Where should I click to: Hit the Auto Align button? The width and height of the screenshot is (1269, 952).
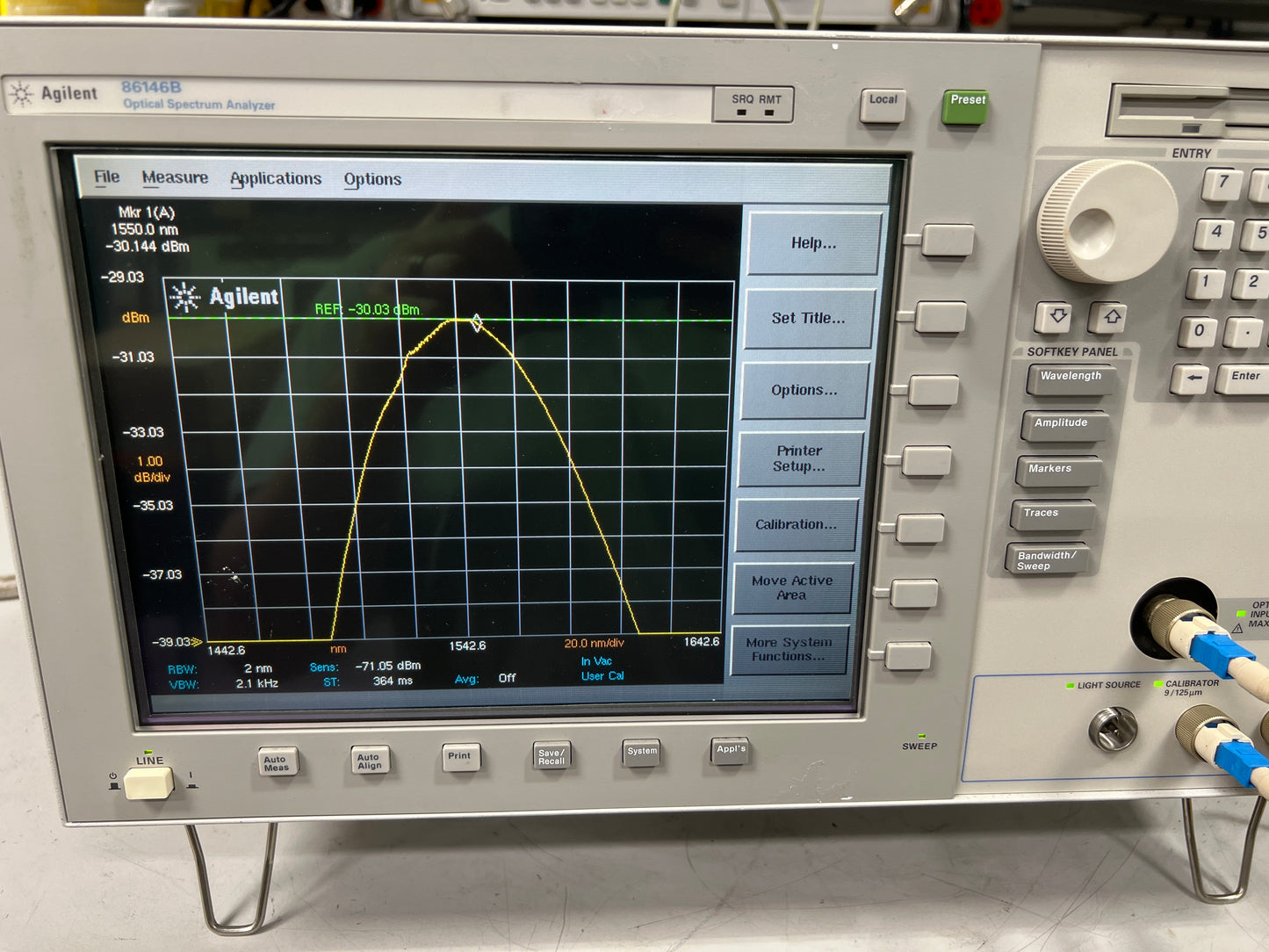pyautogui.click(x=370, y=760)
